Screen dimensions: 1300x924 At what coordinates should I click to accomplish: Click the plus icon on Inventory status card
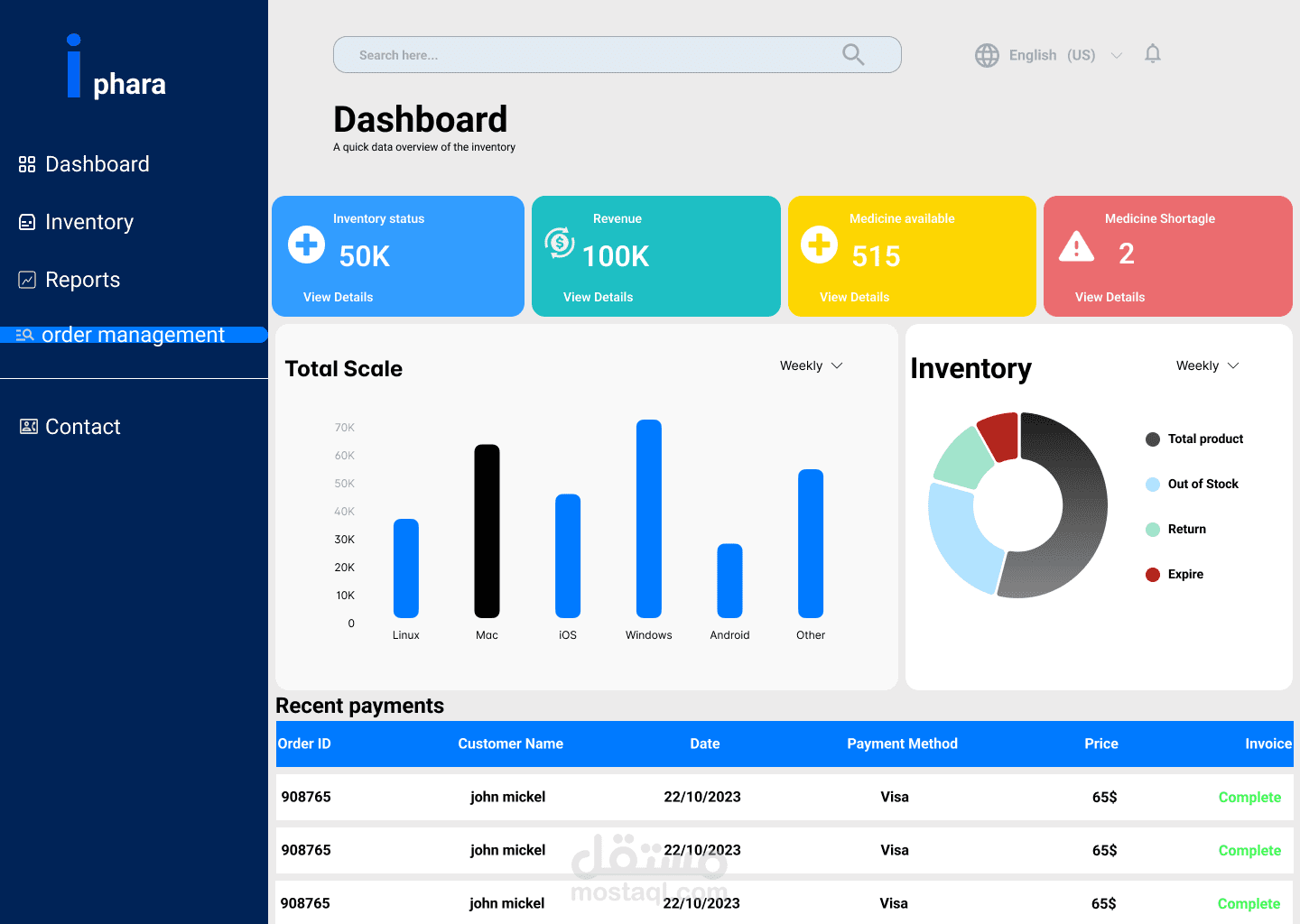(306, 244)
